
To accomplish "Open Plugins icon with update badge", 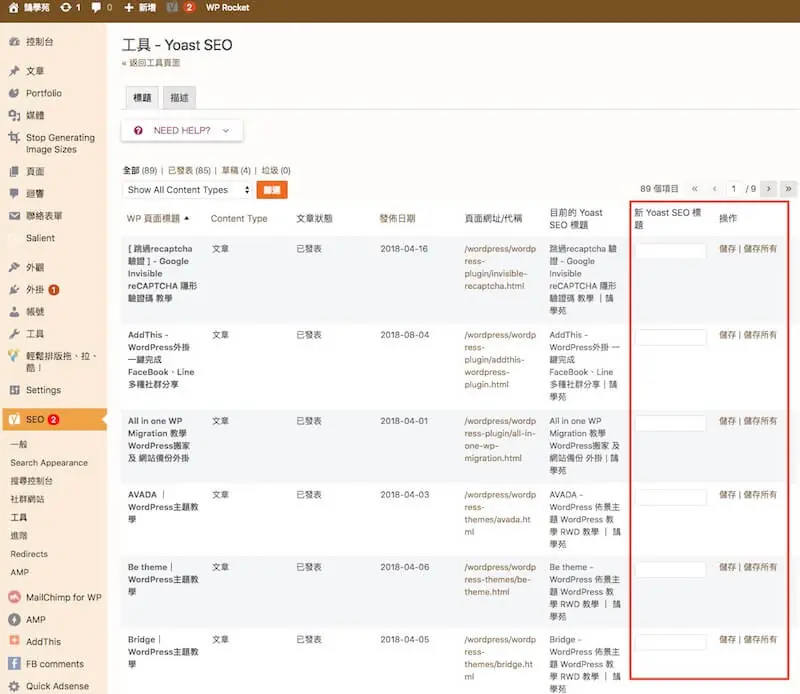I will point(14,290).
